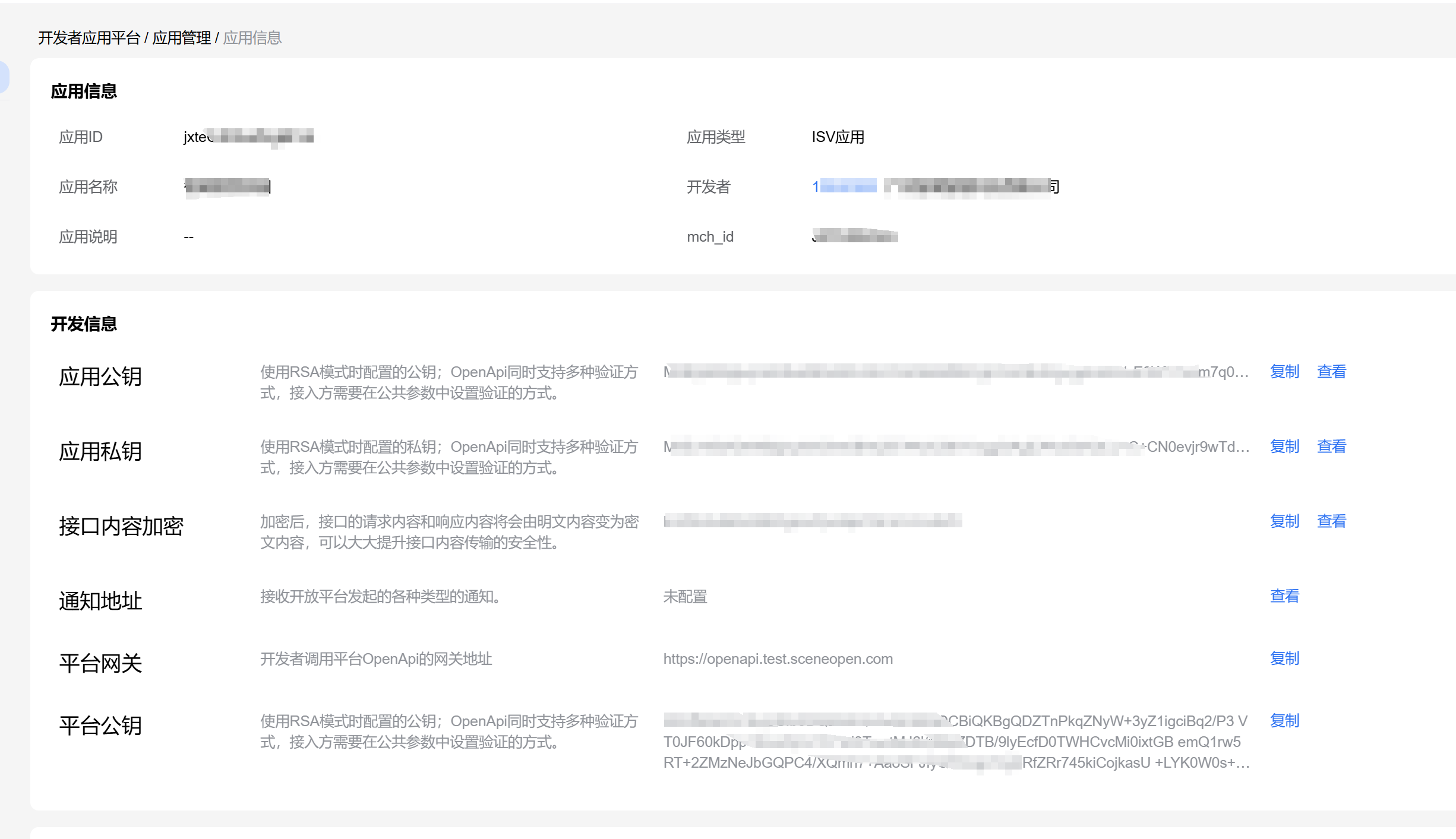Click the openapi.test.sceneopen.com gateway URL
The image size is (1456, 839).
778,659
